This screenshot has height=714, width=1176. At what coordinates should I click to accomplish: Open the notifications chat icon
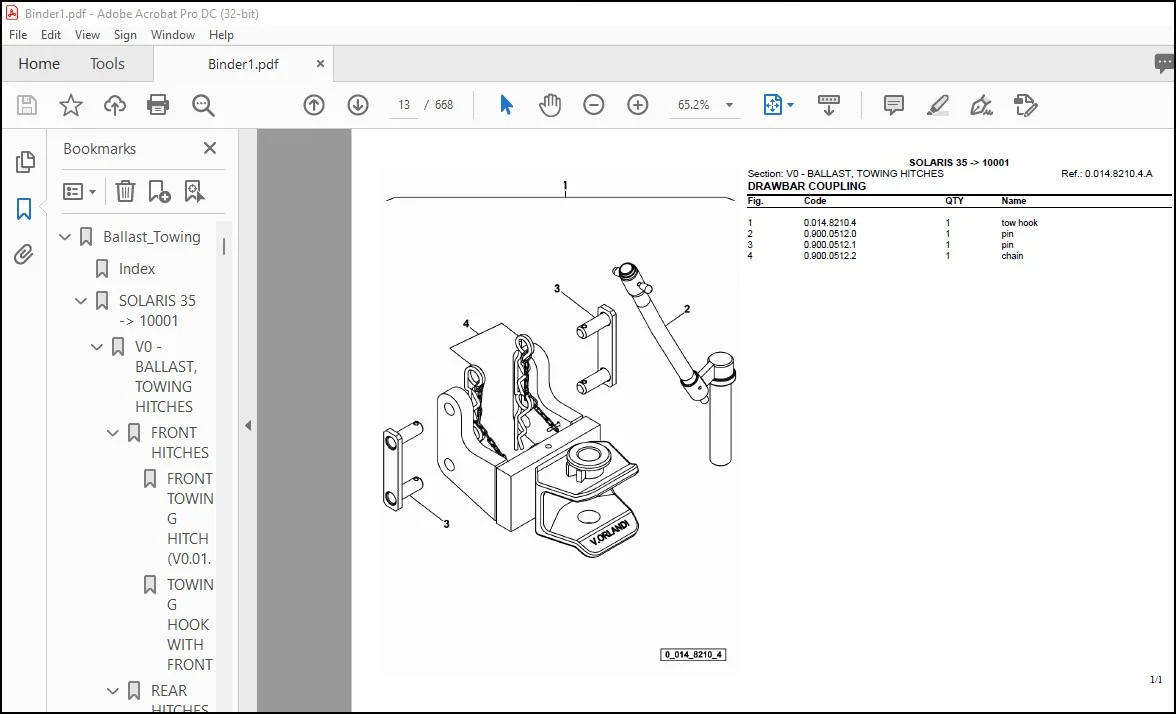1164,64
